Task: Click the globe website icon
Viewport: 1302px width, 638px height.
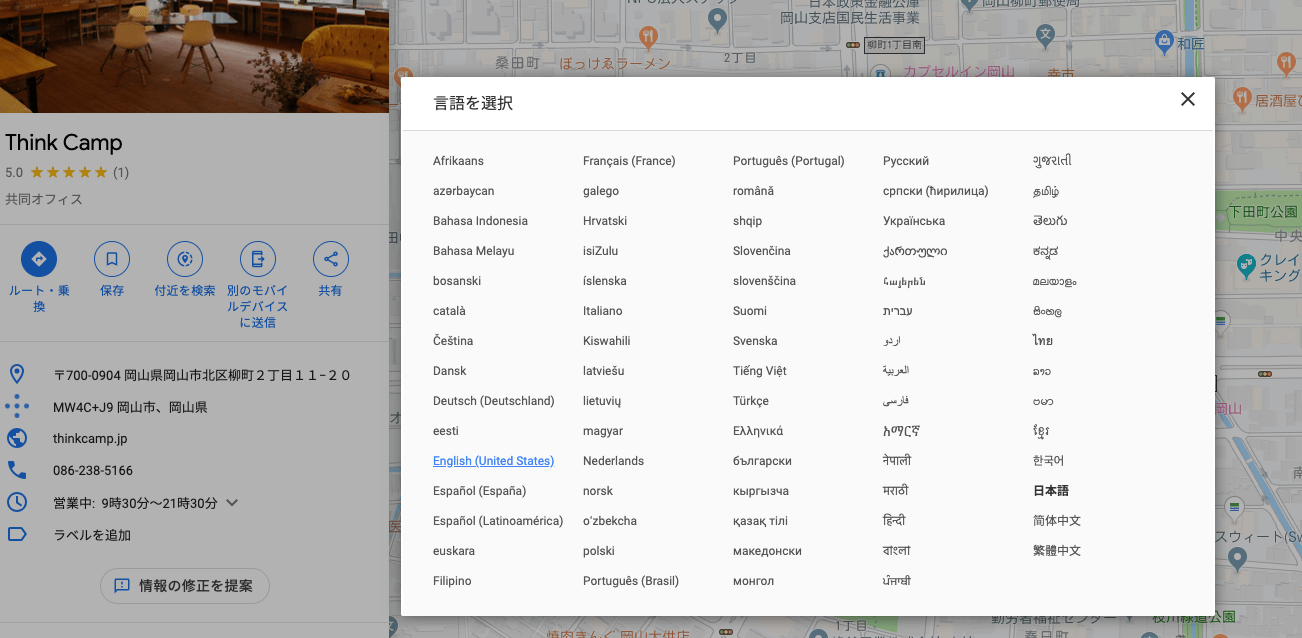Action: pos(17,438)
